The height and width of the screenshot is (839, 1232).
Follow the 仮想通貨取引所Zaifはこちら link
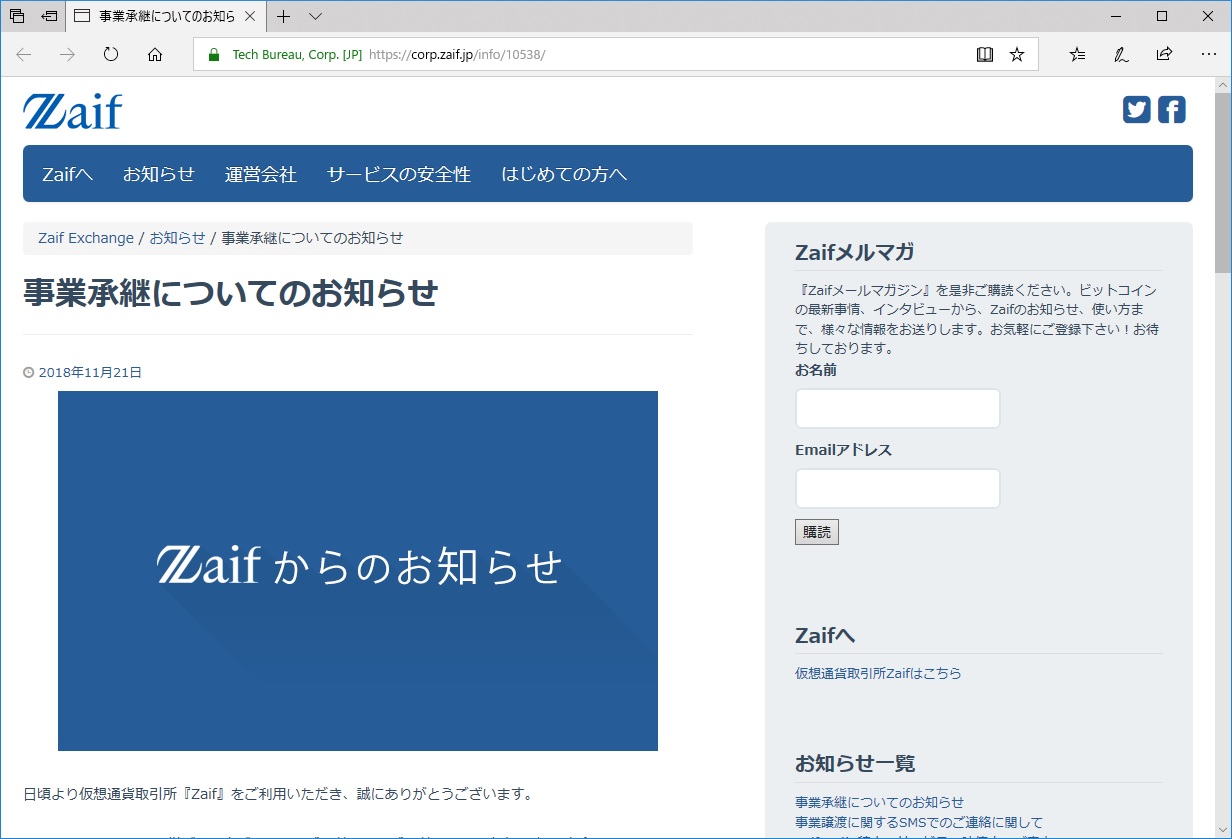[x=878, y=673]
